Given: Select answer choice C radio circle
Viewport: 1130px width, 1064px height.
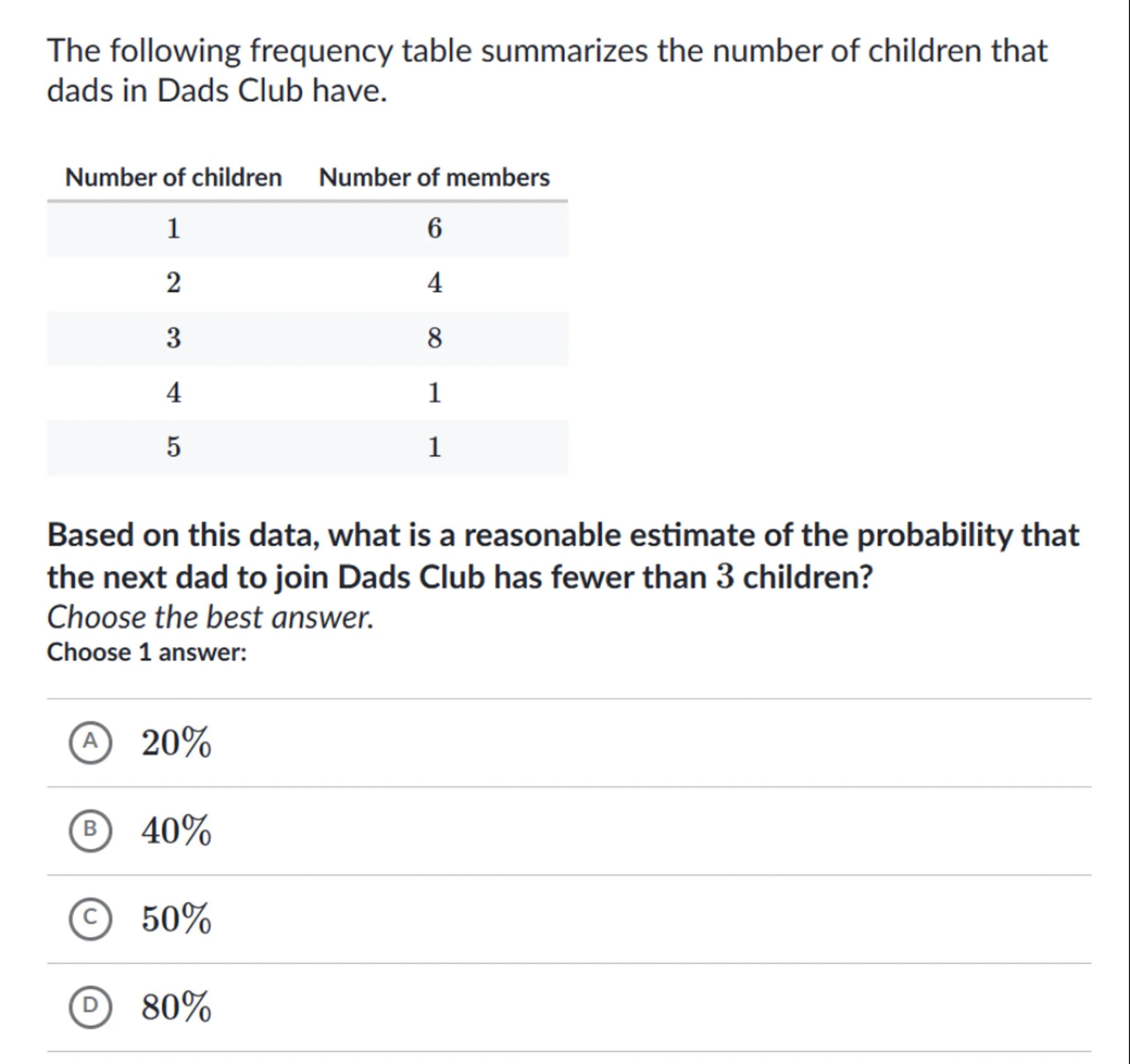Looking at the screenshot, I should (x=90, y=918).
